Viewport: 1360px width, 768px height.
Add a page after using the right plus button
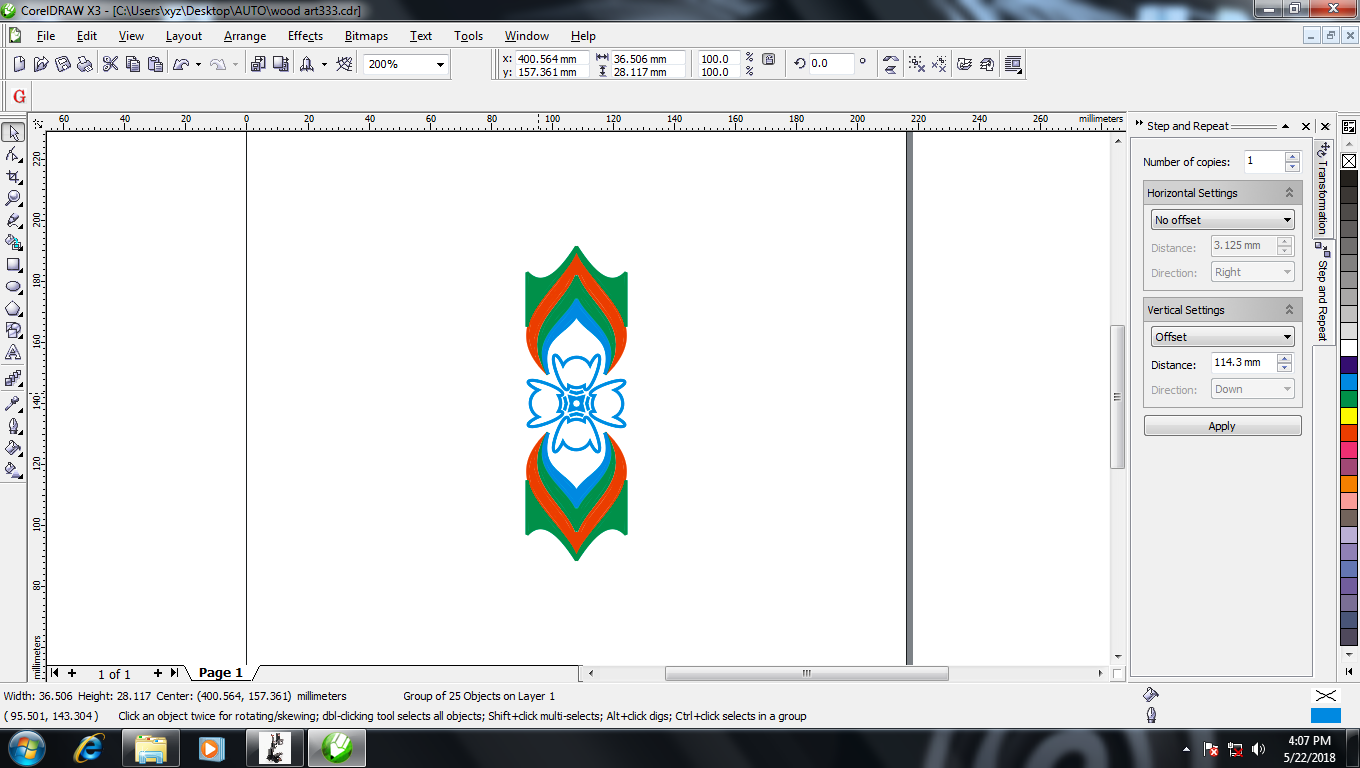(157, 673)
